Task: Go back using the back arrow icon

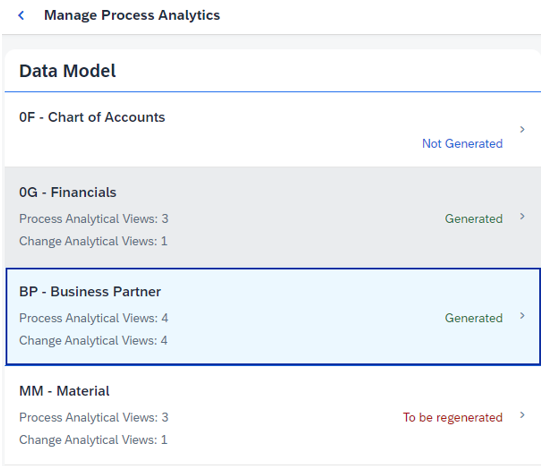Action: [21, 15]
